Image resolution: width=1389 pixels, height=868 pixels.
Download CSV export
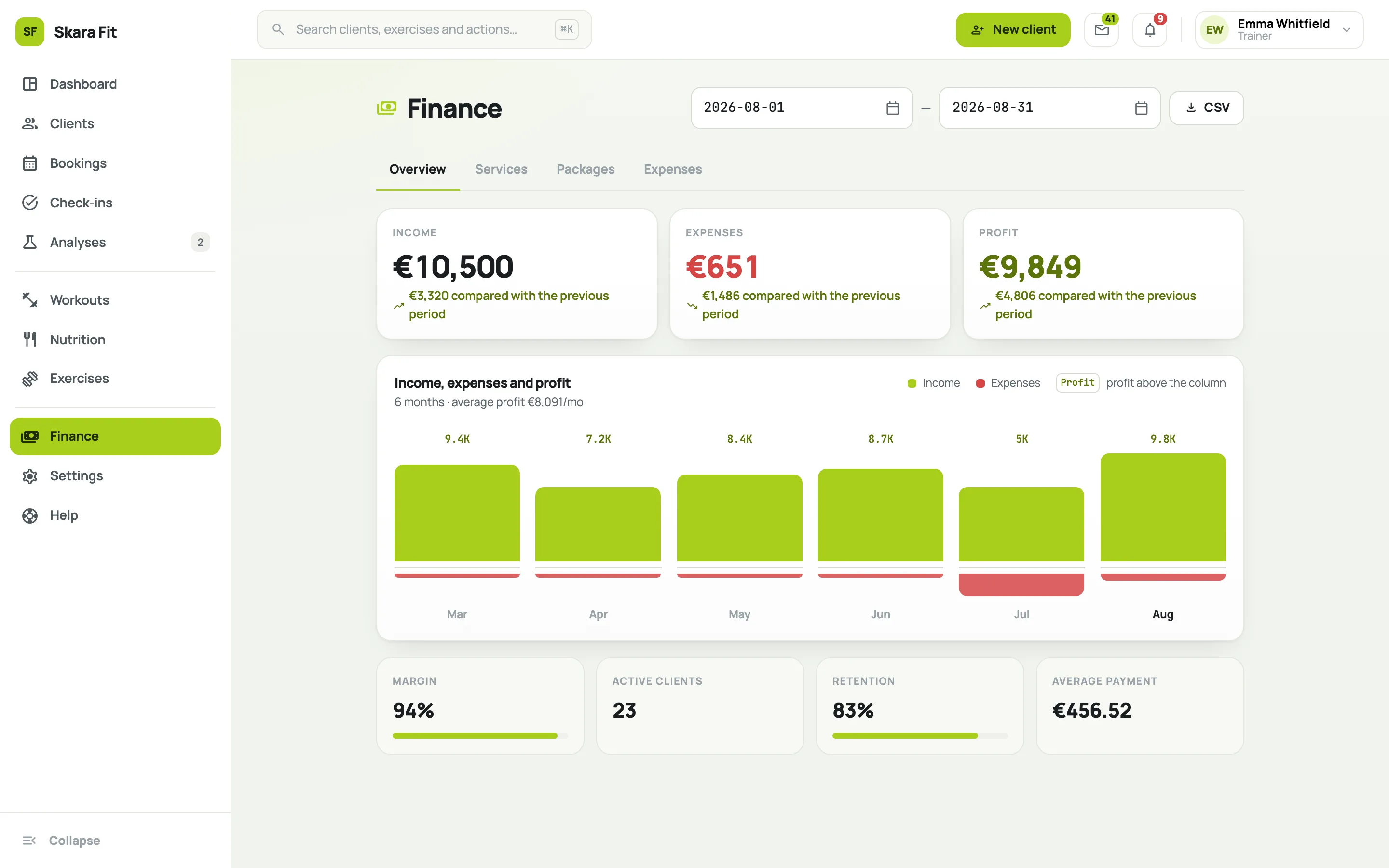1207,108
